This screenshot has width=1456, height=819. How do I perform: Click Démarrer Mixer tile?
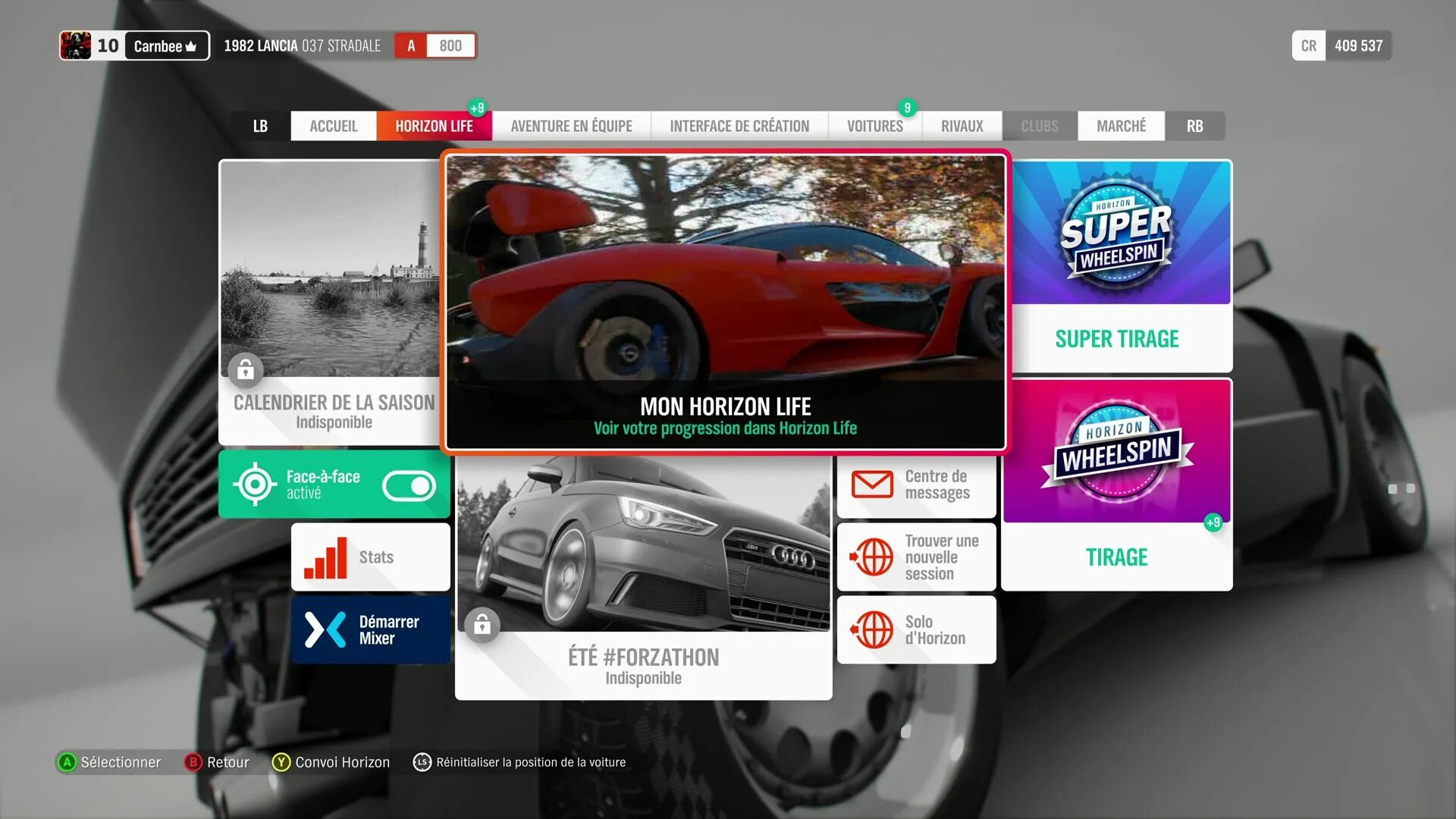tap(371, 629)
